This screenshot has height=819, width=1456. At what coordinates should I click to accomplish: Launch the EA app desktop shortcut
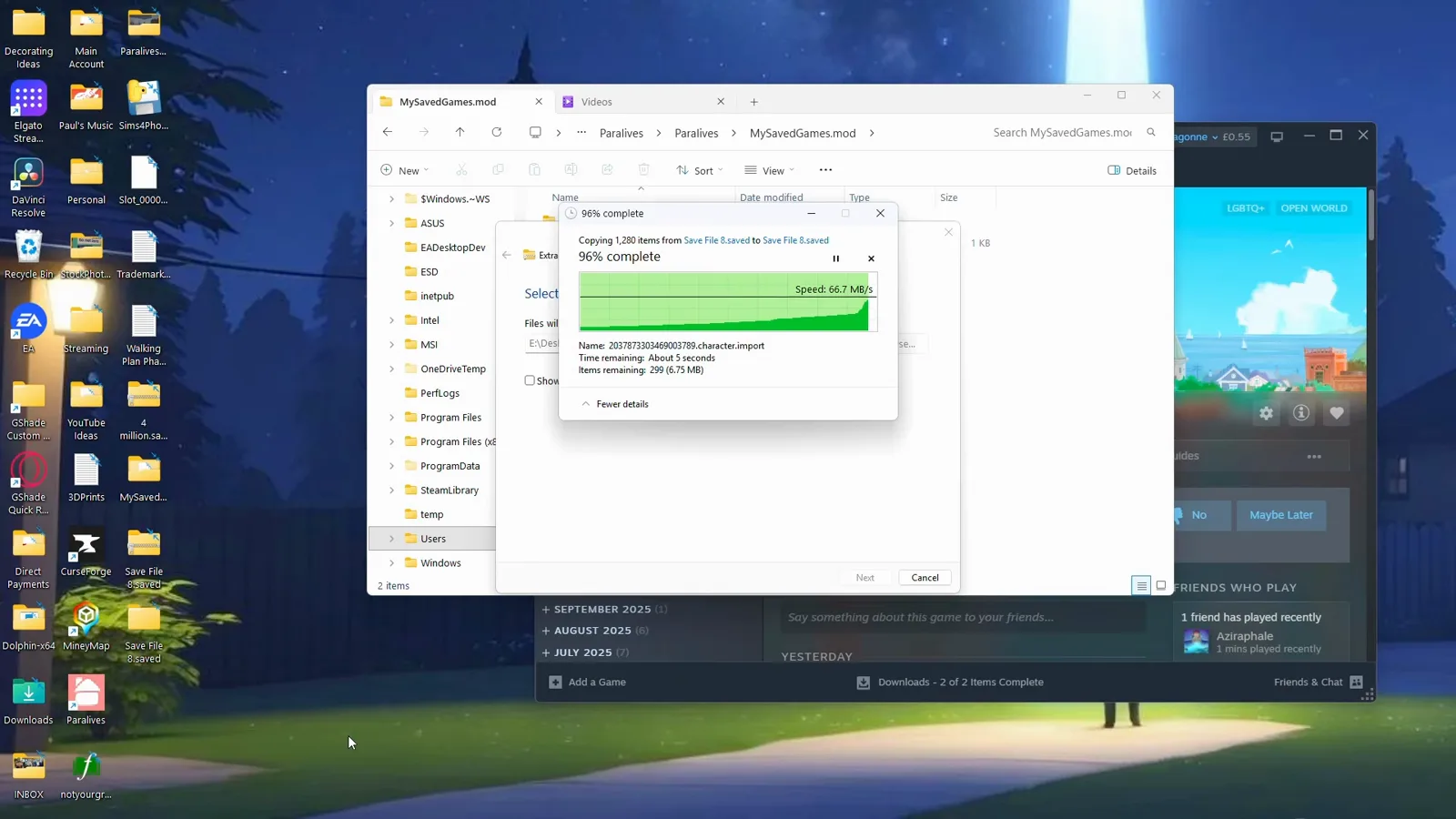(x=28, y=329)
